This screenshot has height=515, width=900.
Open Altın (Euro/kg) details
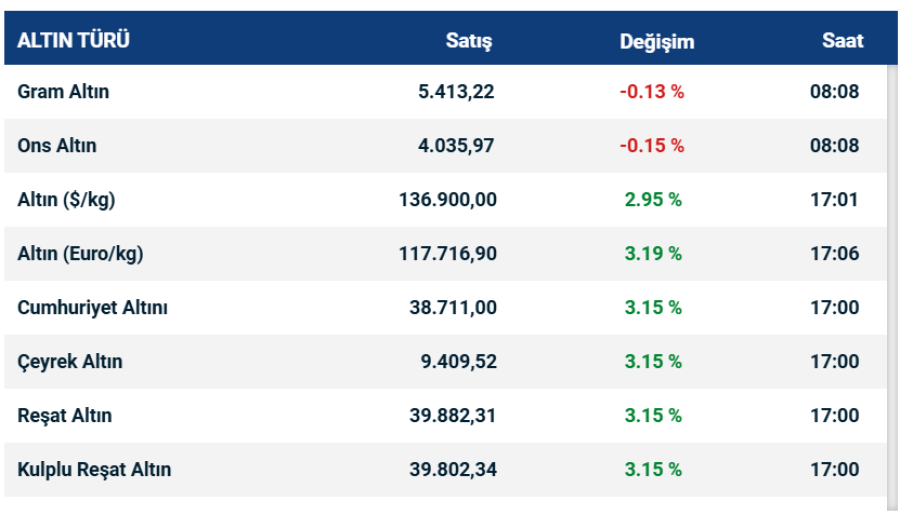pyautogui.click(x=80, y=254)
